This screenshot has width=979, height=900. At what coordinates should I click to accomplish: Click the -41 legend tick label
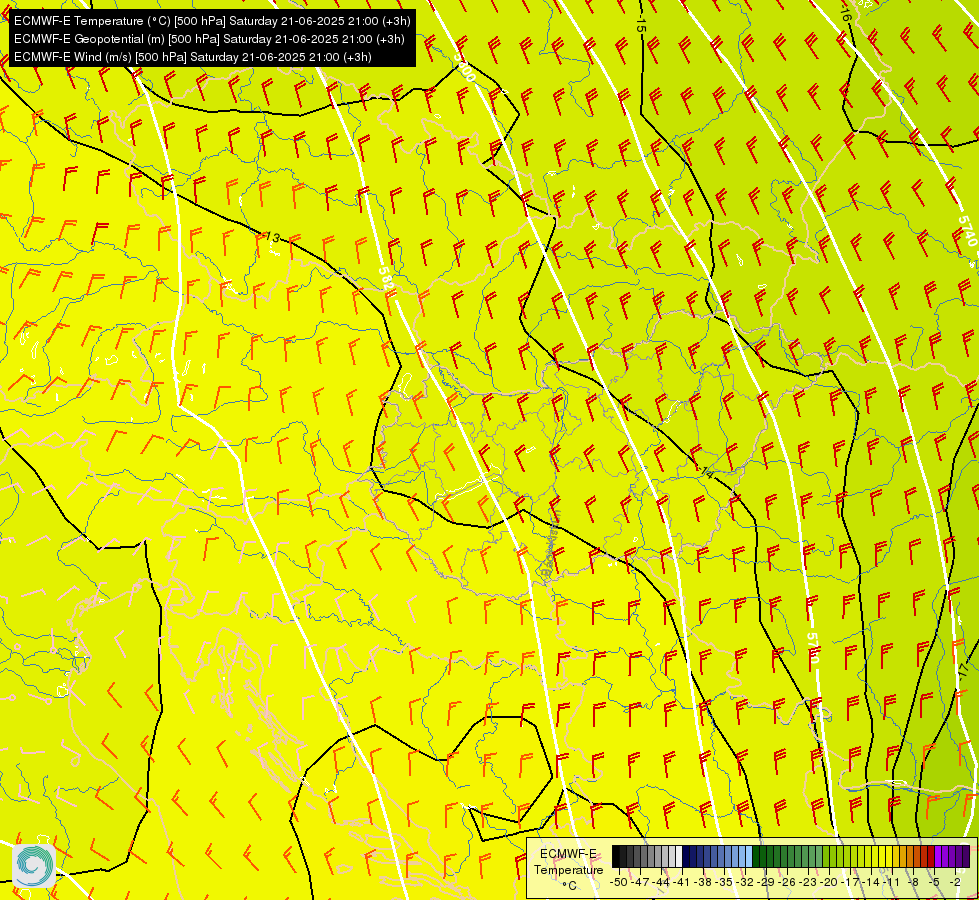tap(682, 883)
